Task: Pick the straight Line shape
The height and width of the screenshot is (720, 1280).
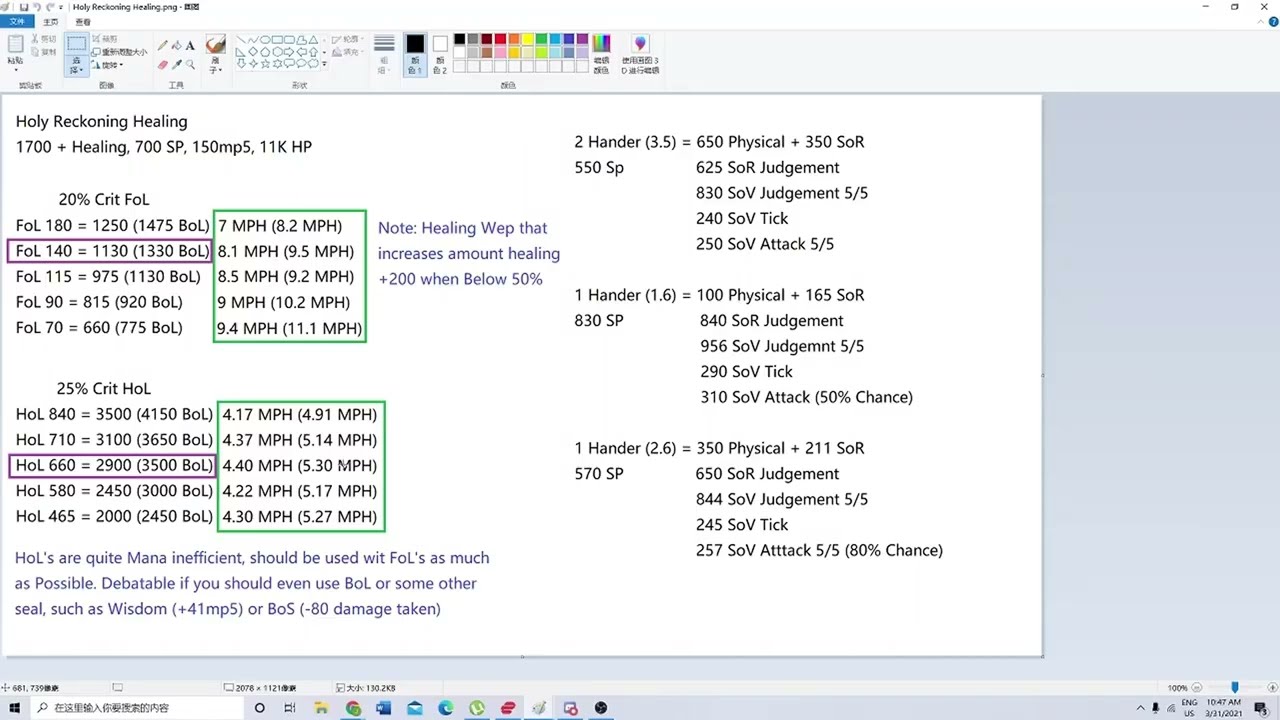Action: pos(240,40)
